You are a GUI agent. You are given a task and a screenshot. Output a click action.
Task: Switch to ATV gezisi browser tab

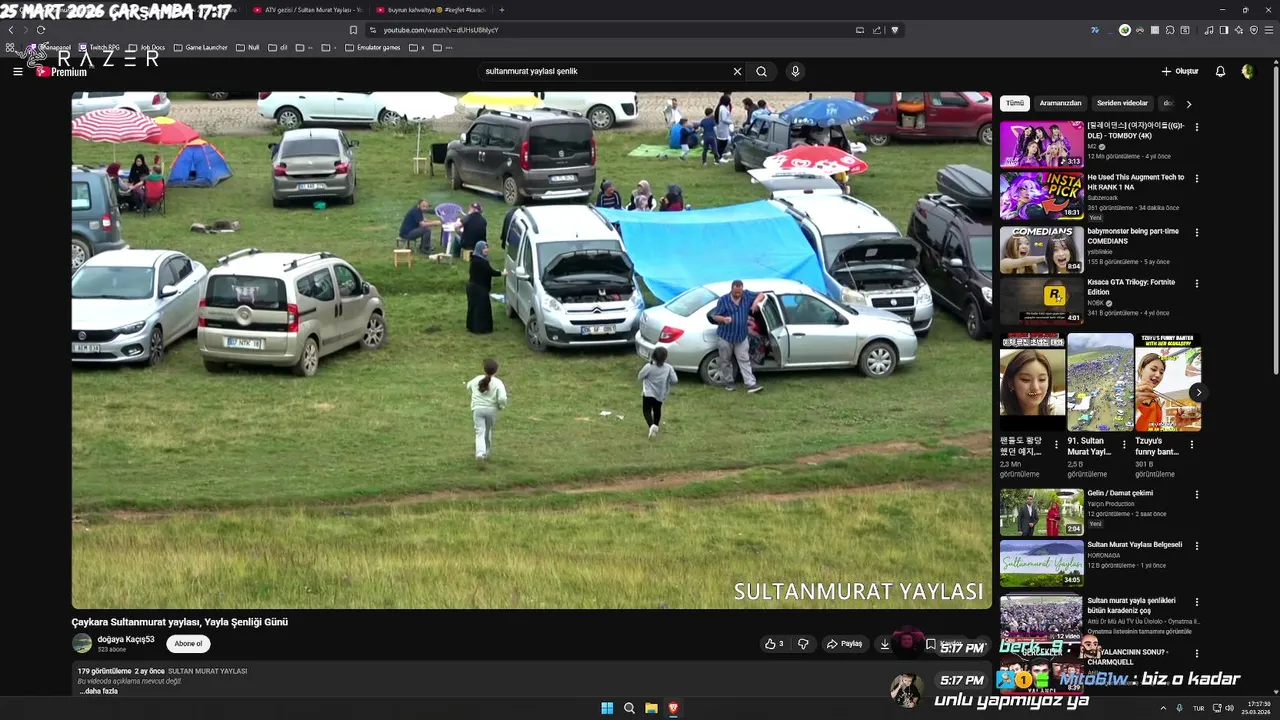(x=306, y=10)
